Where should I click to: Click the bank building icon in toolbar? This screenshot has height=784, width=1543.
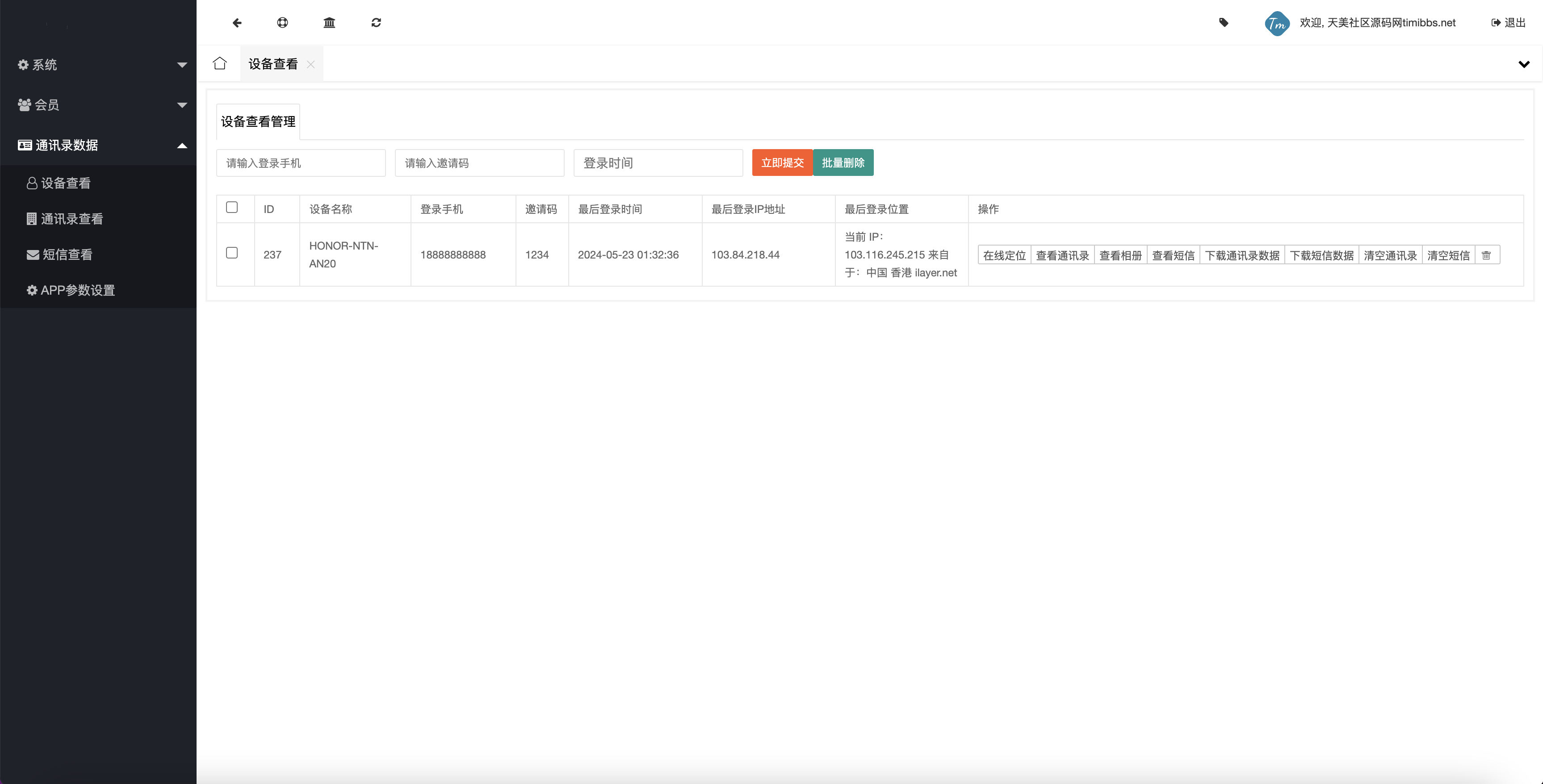pos(329,23)
